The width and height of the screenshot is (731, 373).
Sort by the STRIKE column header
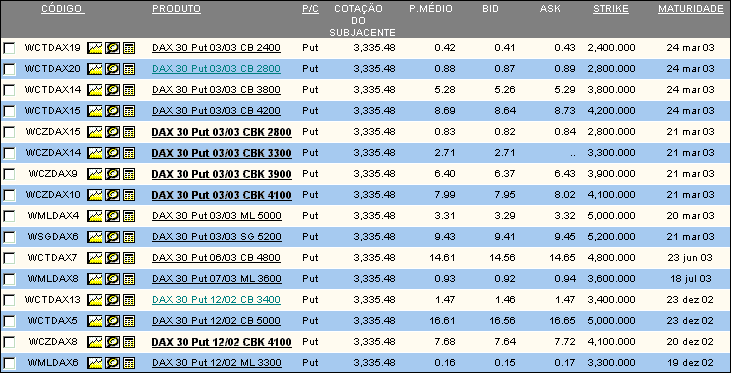click(611, 9)
